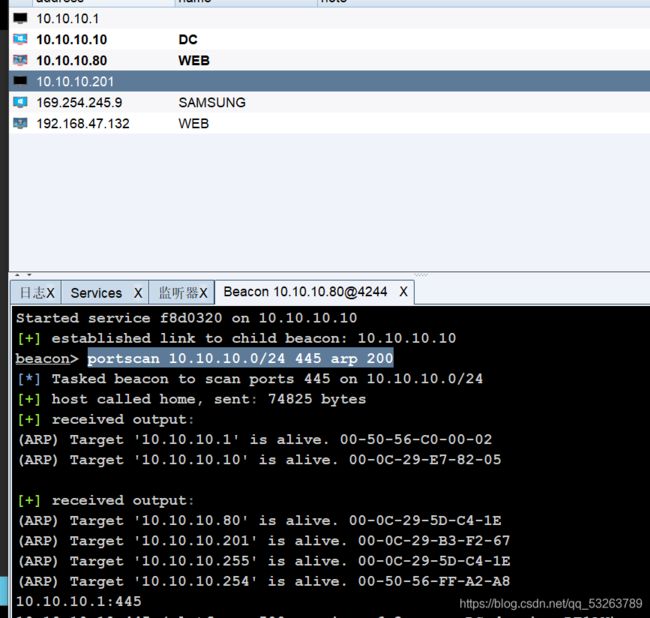Click the beacon> prompt
This screenshot has width=650, height=618.
47,359
